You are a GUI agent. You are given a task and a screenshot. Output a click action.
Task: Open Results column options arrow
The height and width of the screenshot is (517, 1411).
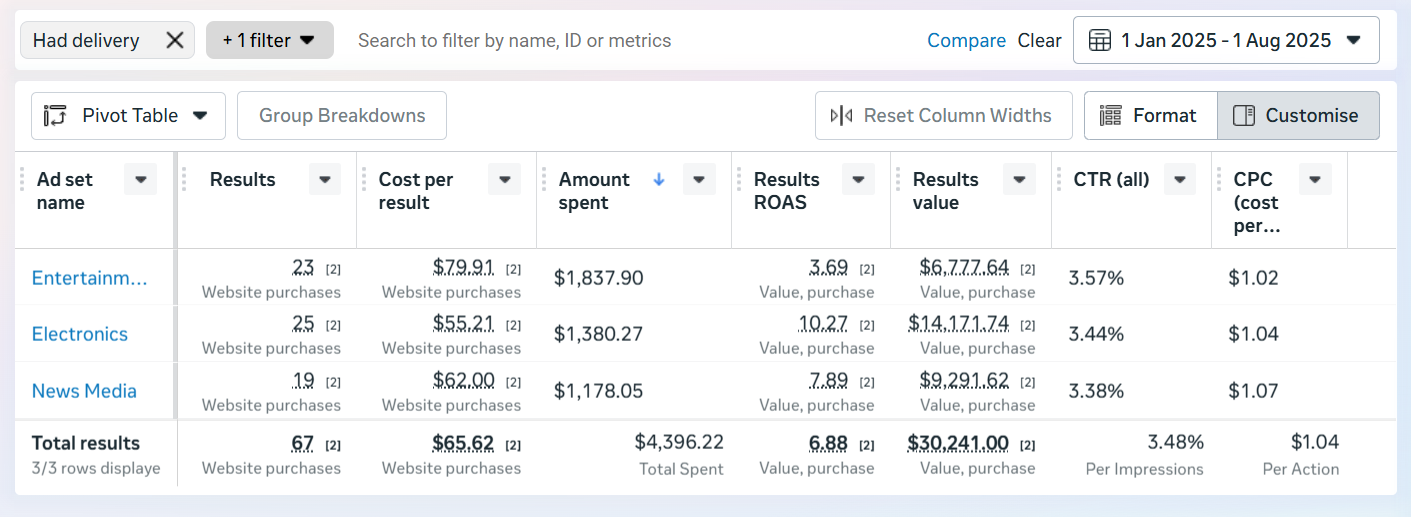tap(325, 180)
